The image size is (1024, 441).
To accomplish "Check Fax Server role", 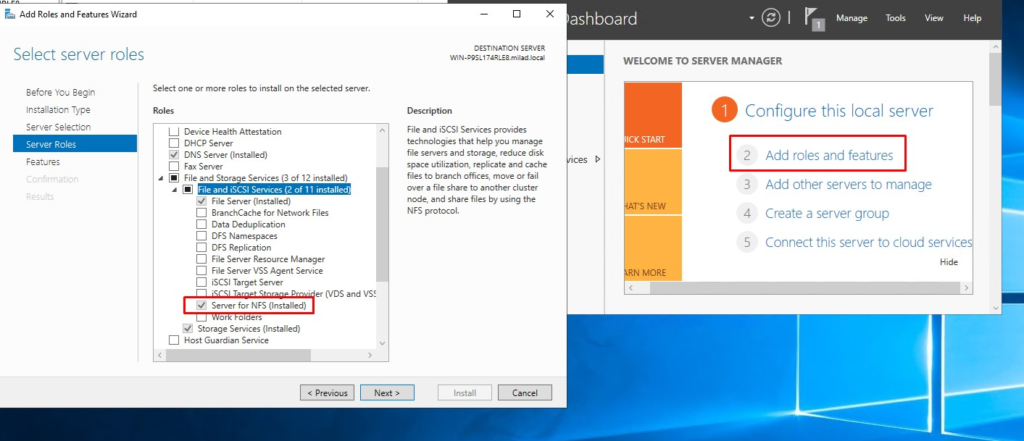I will tap(174, 167).
